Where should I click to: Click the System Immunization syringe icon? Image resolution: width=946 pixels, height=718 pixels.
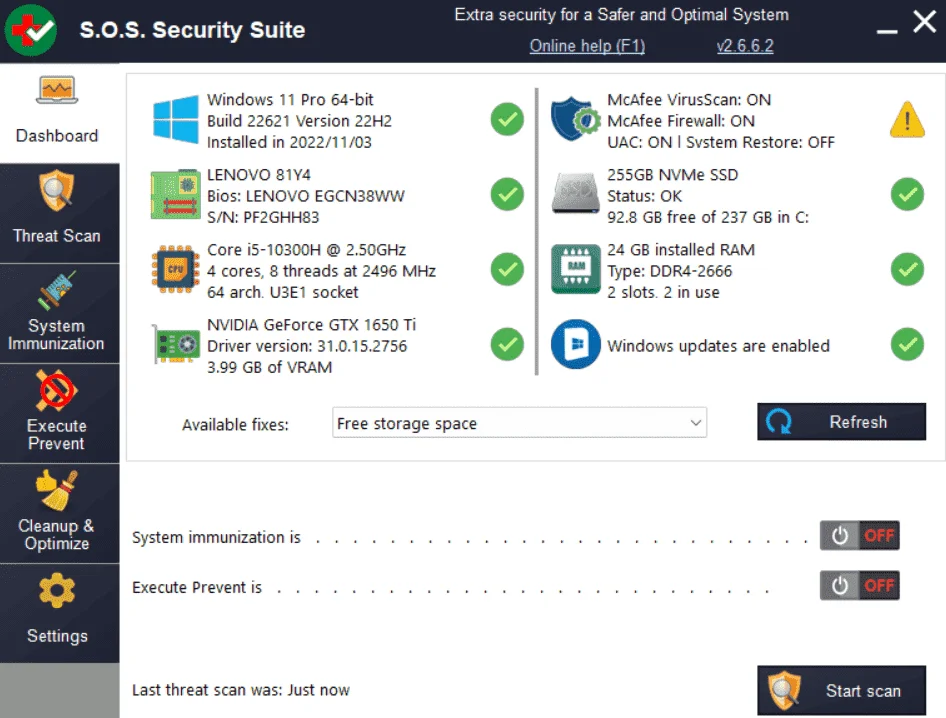57,290
